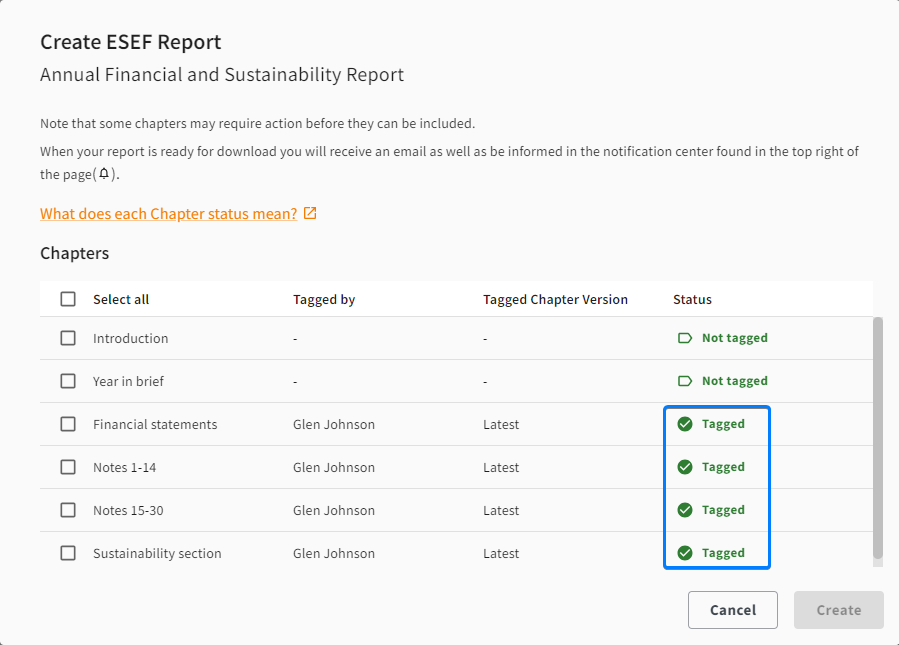Viewport: 899px width, 645px height.
Task: Click the Create button
Action: coord(839,610)
